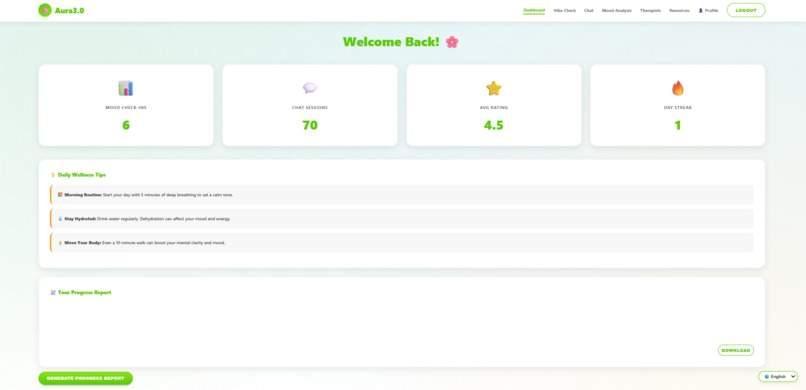This screenshot has height=390, width=806.
Task: Click the Day Streak value 1
Action: (x=677, y=125)
